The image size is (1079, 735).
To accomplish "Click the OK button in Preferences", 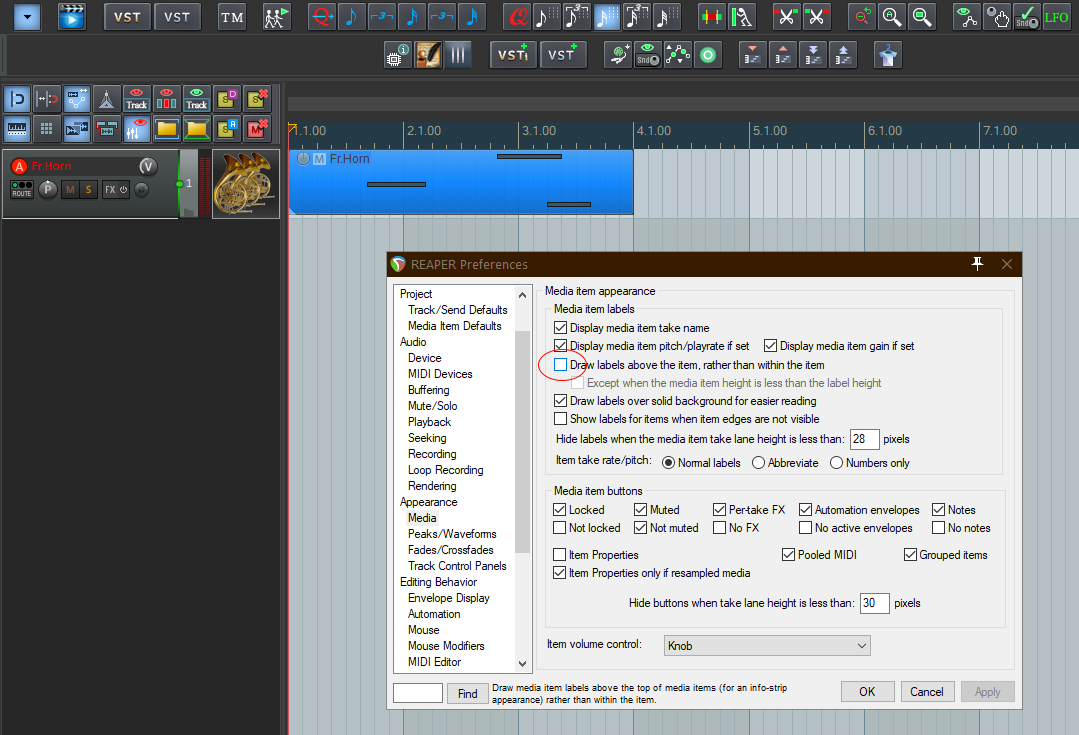I will 867,691.
